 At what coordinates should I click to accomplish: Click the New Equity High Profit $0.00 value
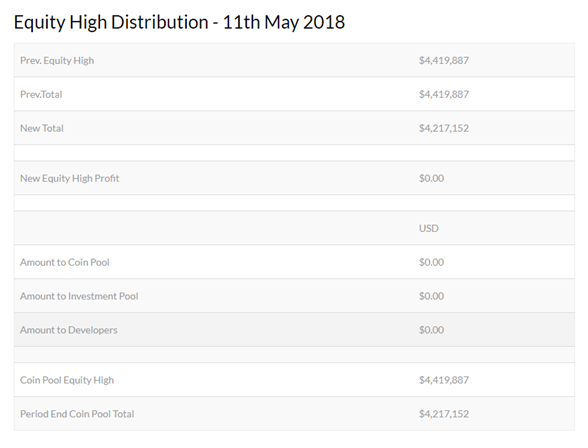coord(431,178)
